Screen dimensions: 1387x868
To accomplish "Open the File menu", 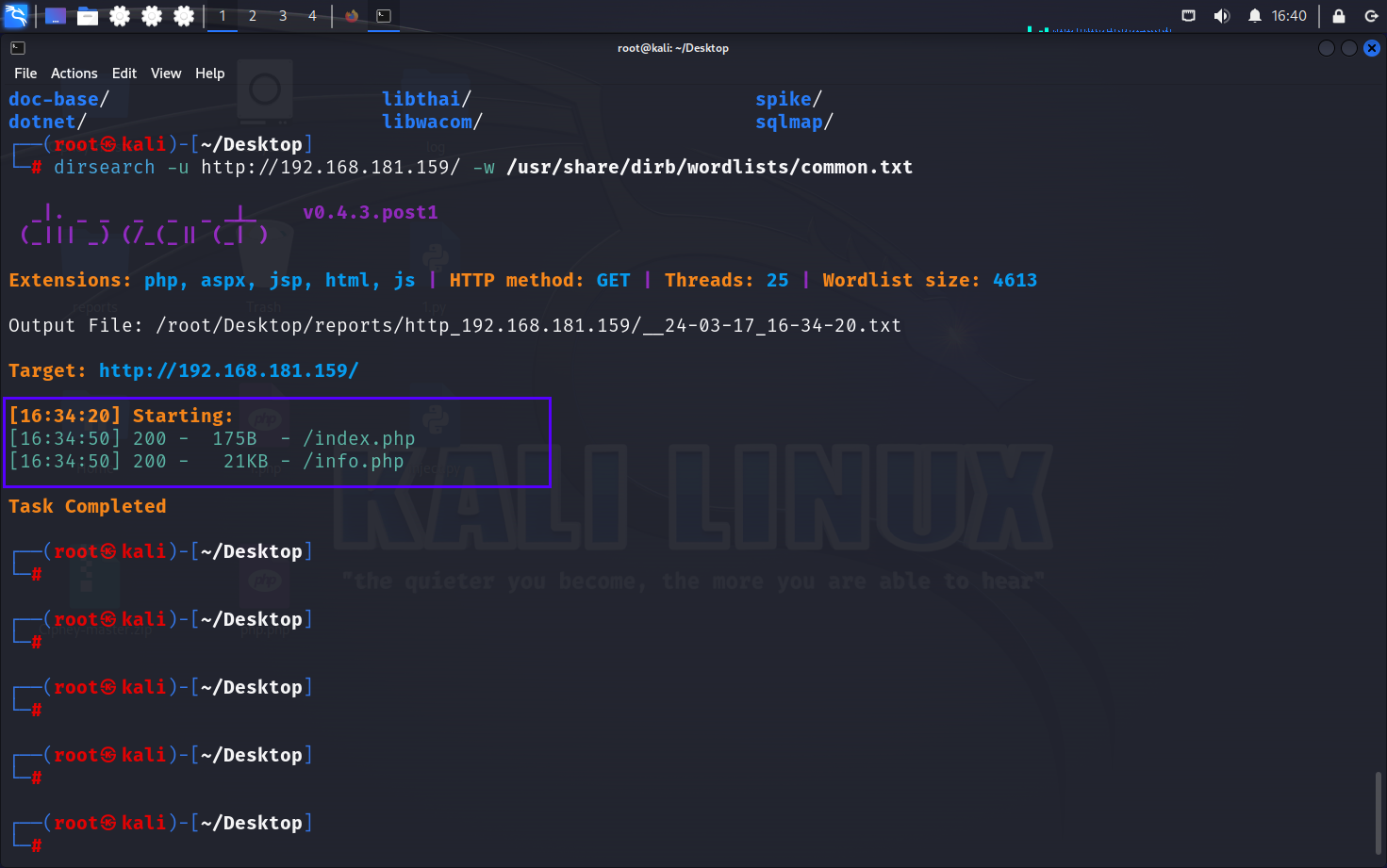I will pos(25,74).
